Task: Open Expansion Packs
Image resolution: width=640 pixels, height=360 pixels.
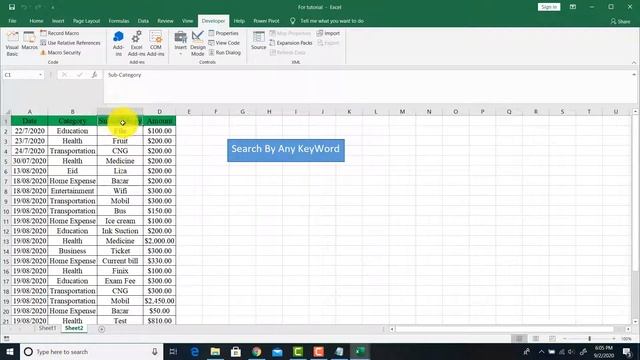Action: pyautogui.click(x=291, y=43)
